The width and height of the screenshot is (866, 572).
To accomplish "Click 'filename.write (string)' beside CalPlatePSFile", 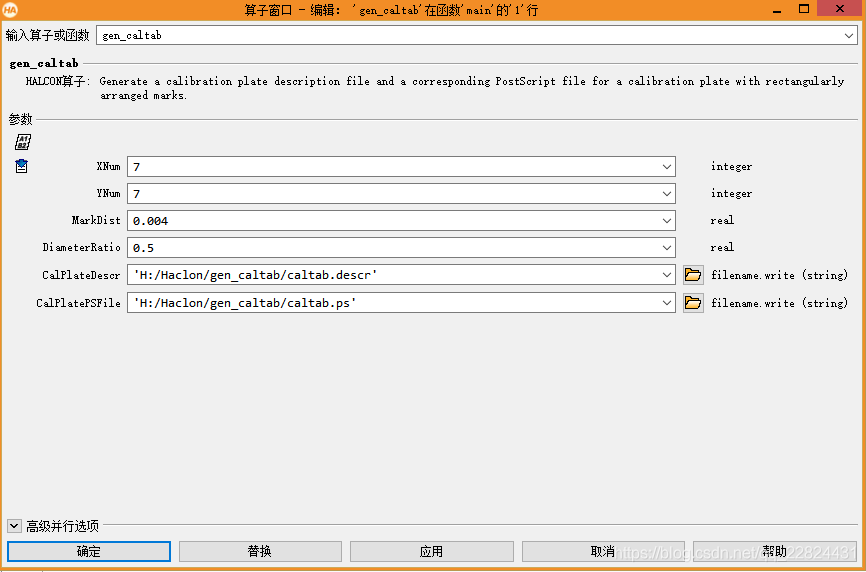I will point(779,303).
